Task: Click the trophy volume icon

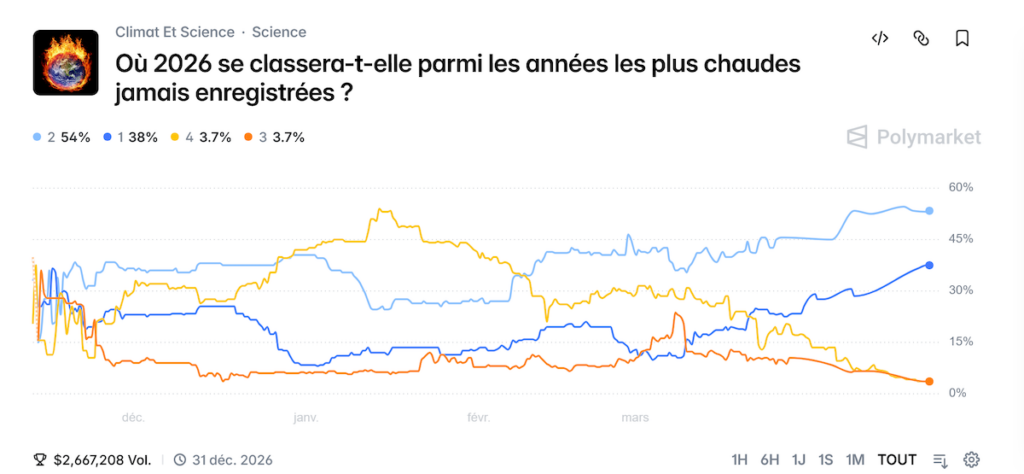Action: [x=40, y=460]
